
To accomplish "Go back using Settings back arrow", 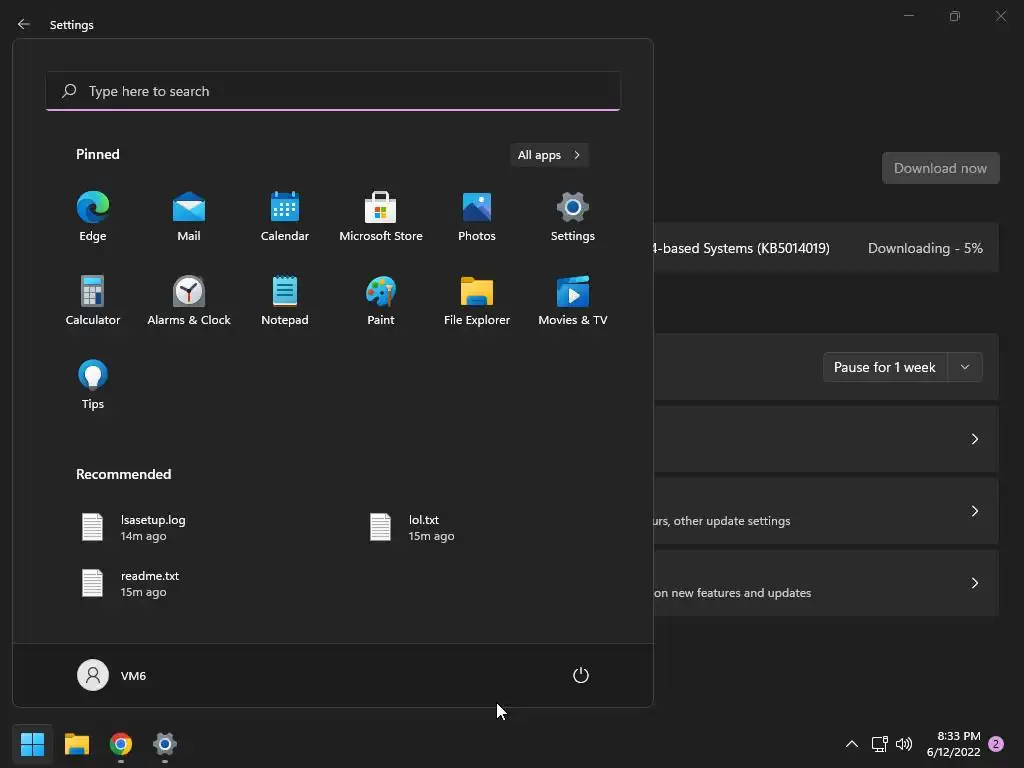I will [x=24, y=24].
